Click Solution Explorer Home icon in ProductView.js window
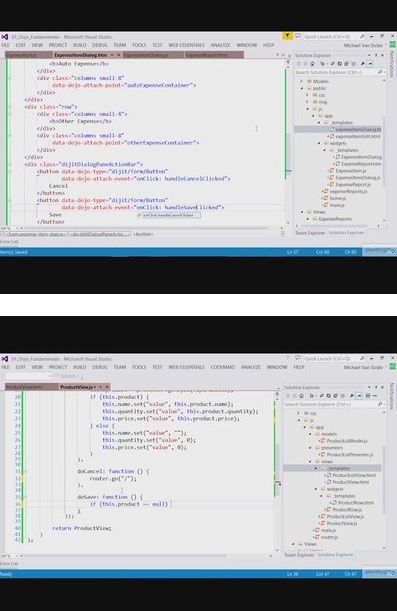The image size is (397, 611). tap(301, 396)
